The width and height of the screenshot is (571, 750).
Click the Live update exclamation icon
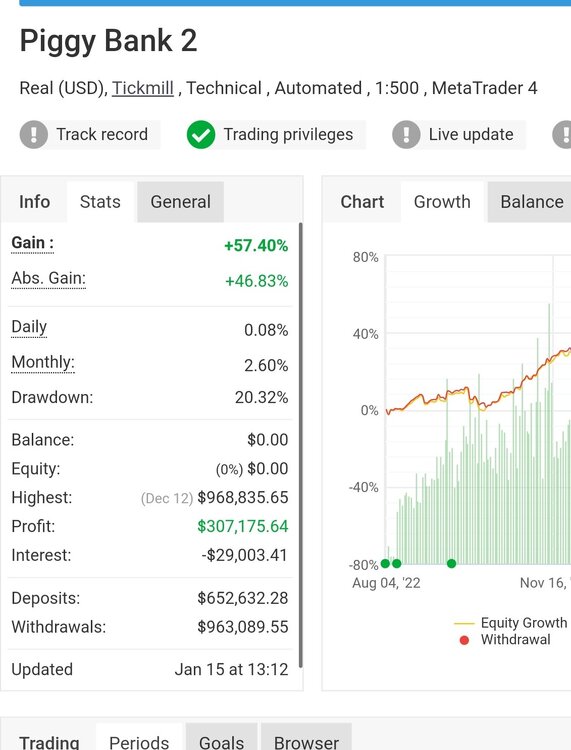pos(406,134)
